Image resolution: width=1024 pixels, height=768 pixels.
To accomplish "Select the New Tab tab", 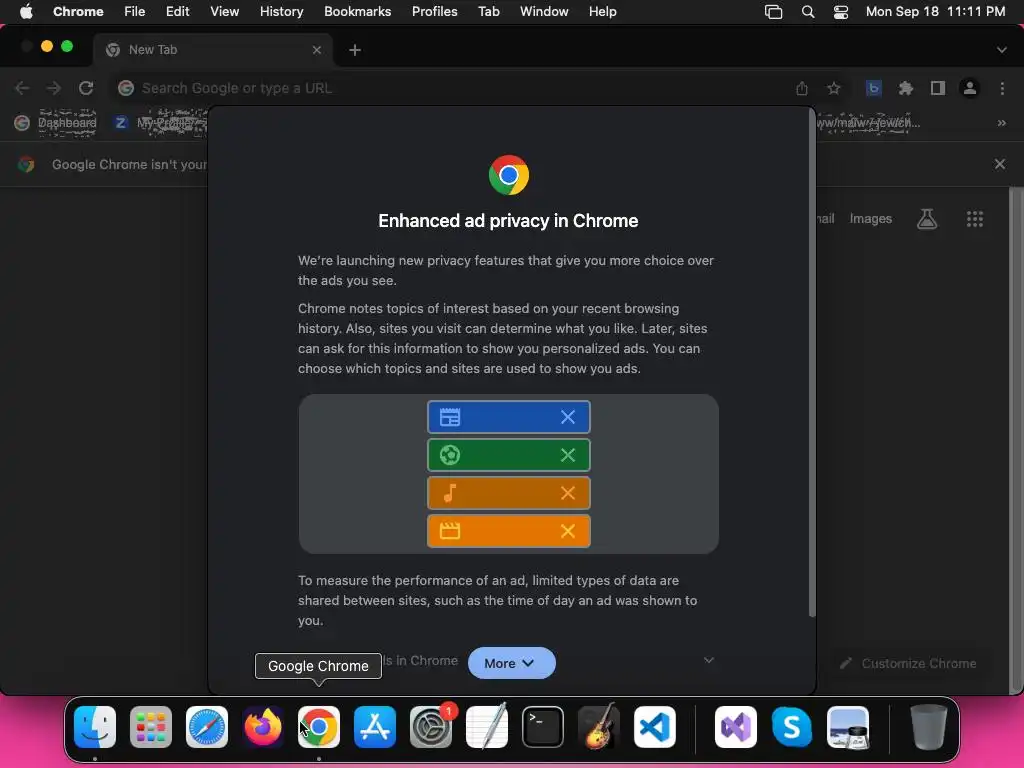I will [x=212, y=50].
